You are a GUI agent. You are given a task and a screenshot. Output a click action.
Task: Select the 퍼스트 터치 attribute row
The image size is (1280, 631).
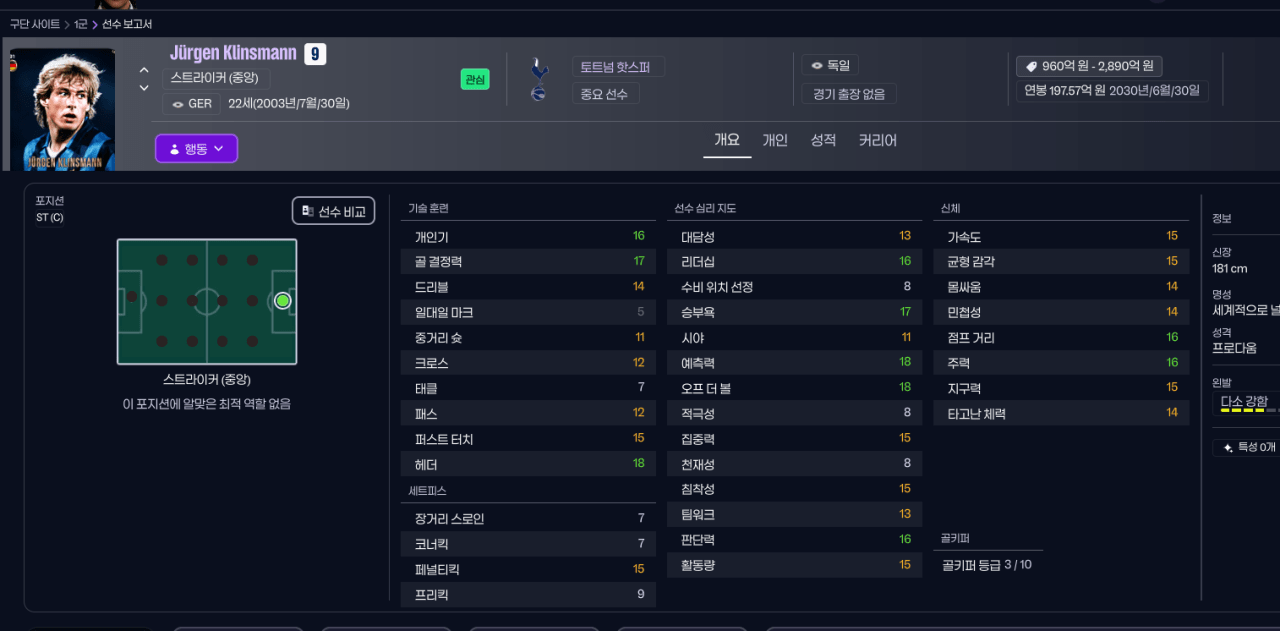click(x=528, y=439)
